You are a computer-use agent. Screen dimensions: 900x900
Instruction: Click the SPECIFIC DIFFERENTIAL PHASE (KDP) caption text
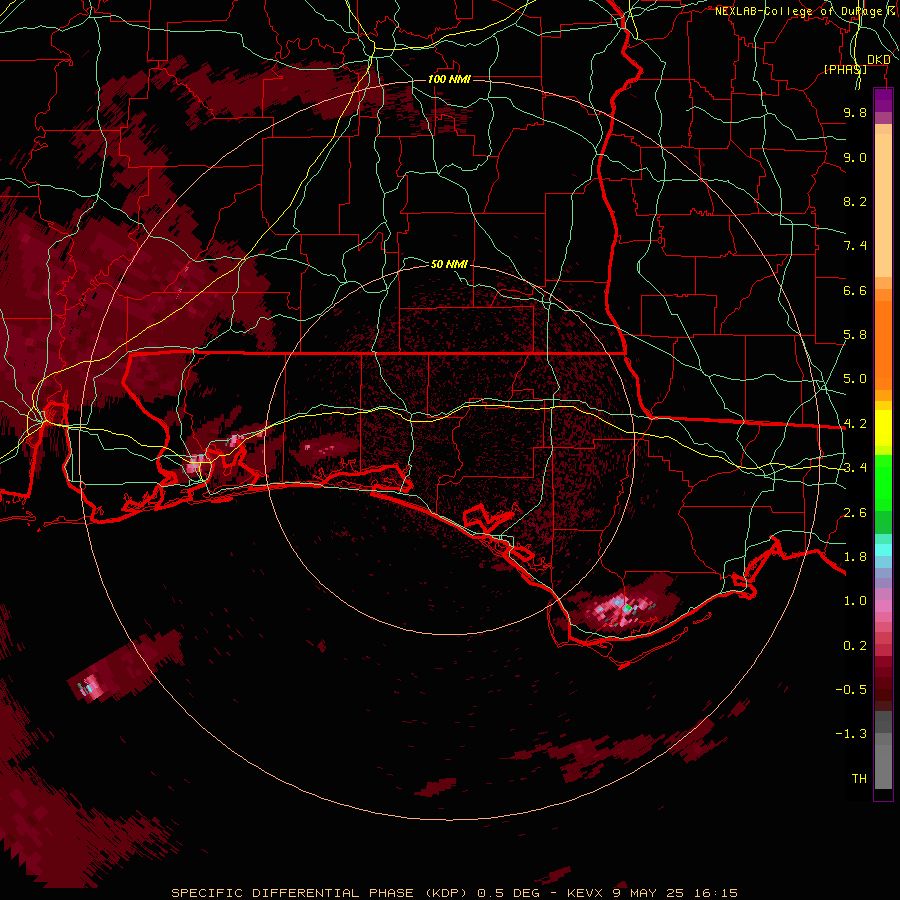click(x=324, y=893)
